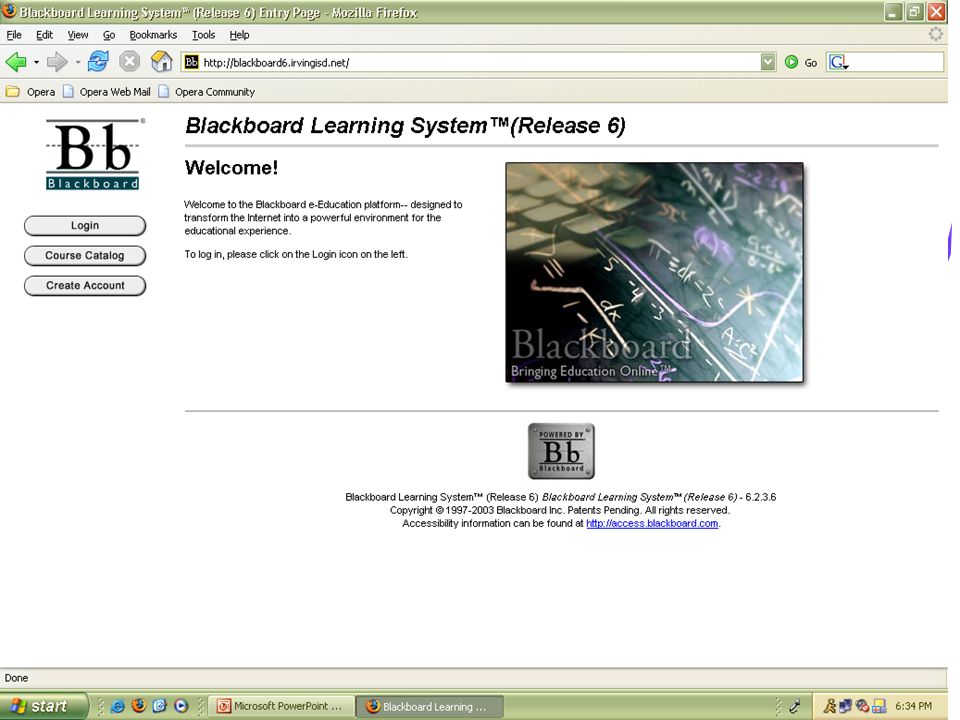Open the View menu
The image size is (960, 720).
click(x=78, y=35)
